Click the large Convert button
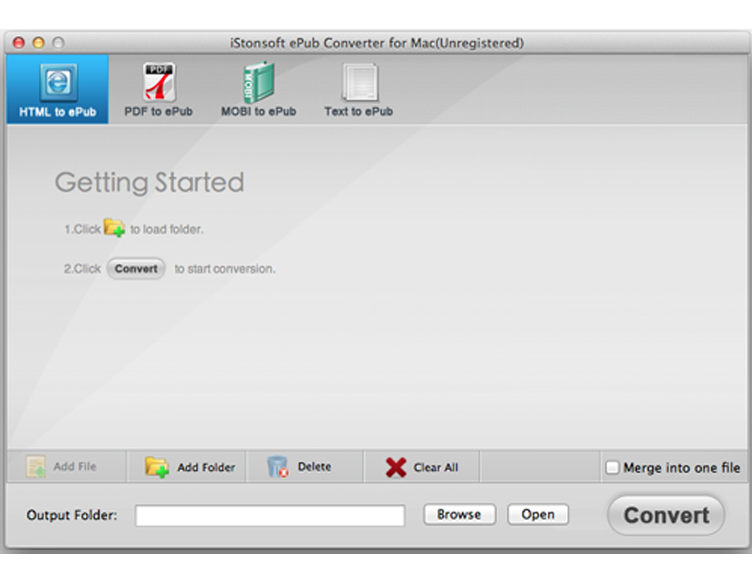752x577 pixels. pos(666,516)
